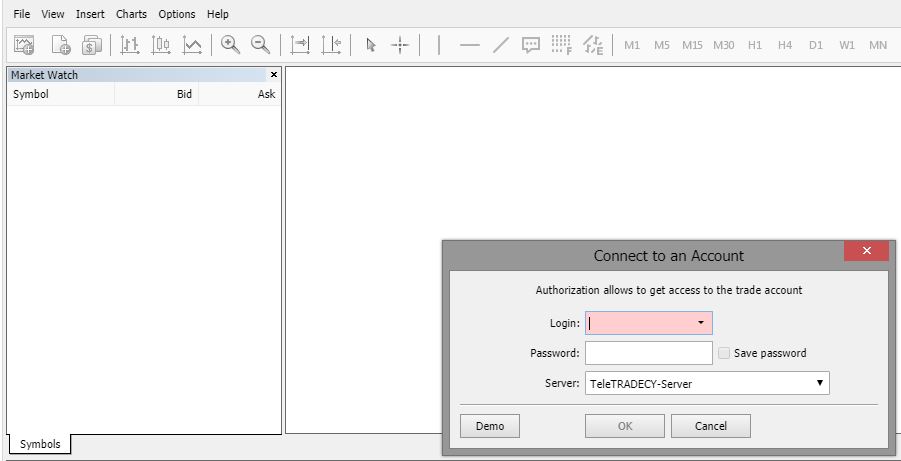Set timeframe to MN
Screen dimensions: 901x461
point(878,45)
